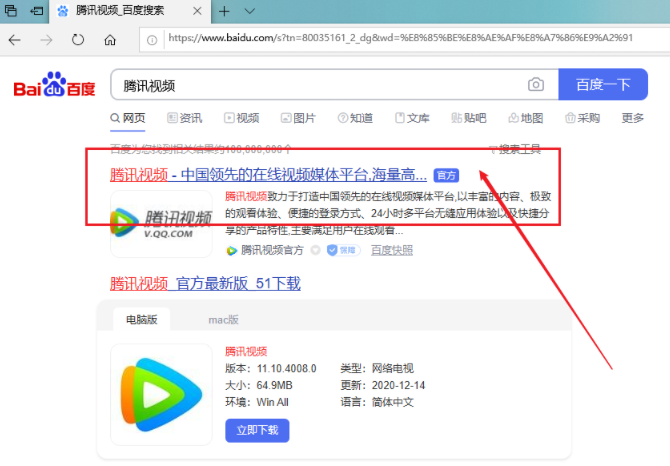Click update date 2020-12-14
This screenshot has width=670, height=466.
(398, 386)
